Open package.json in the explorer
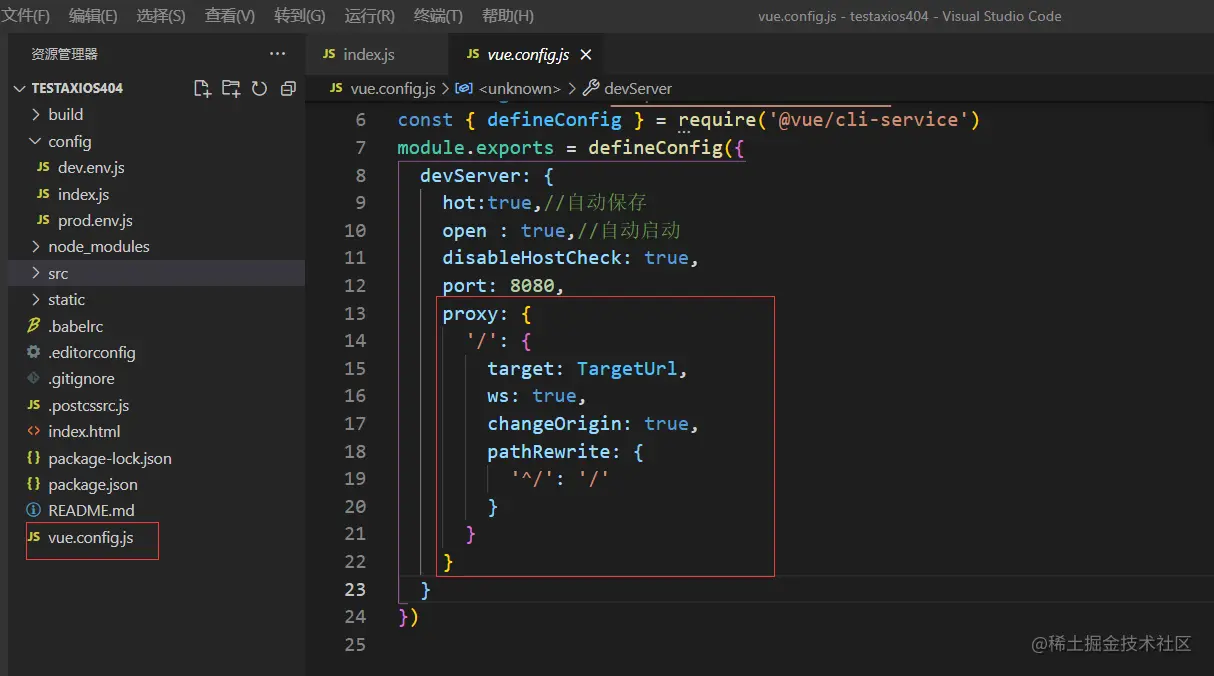 [x=93, y=485]
